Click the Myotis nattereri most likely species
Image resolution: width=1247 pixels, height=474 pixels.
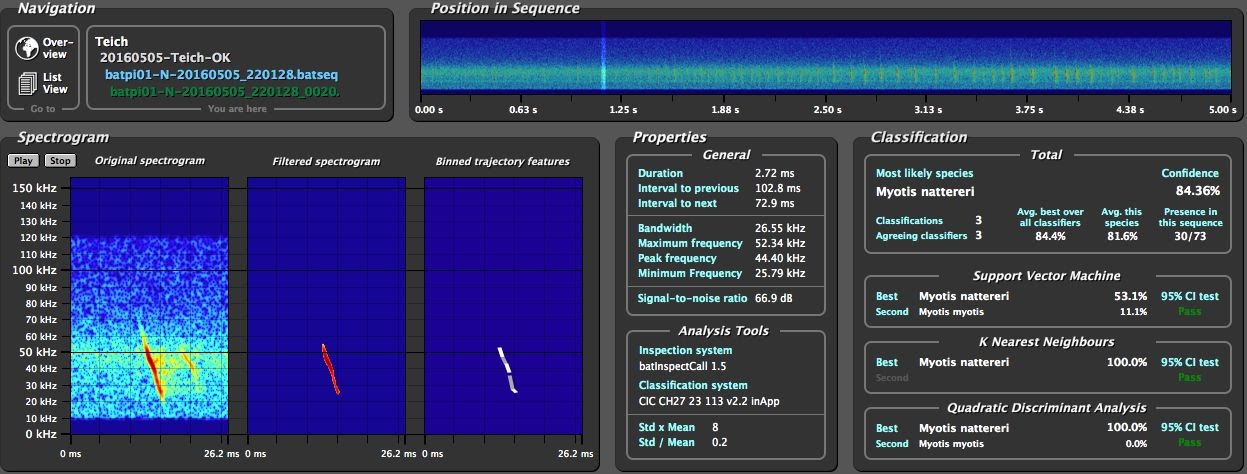[x=925, y=191]
